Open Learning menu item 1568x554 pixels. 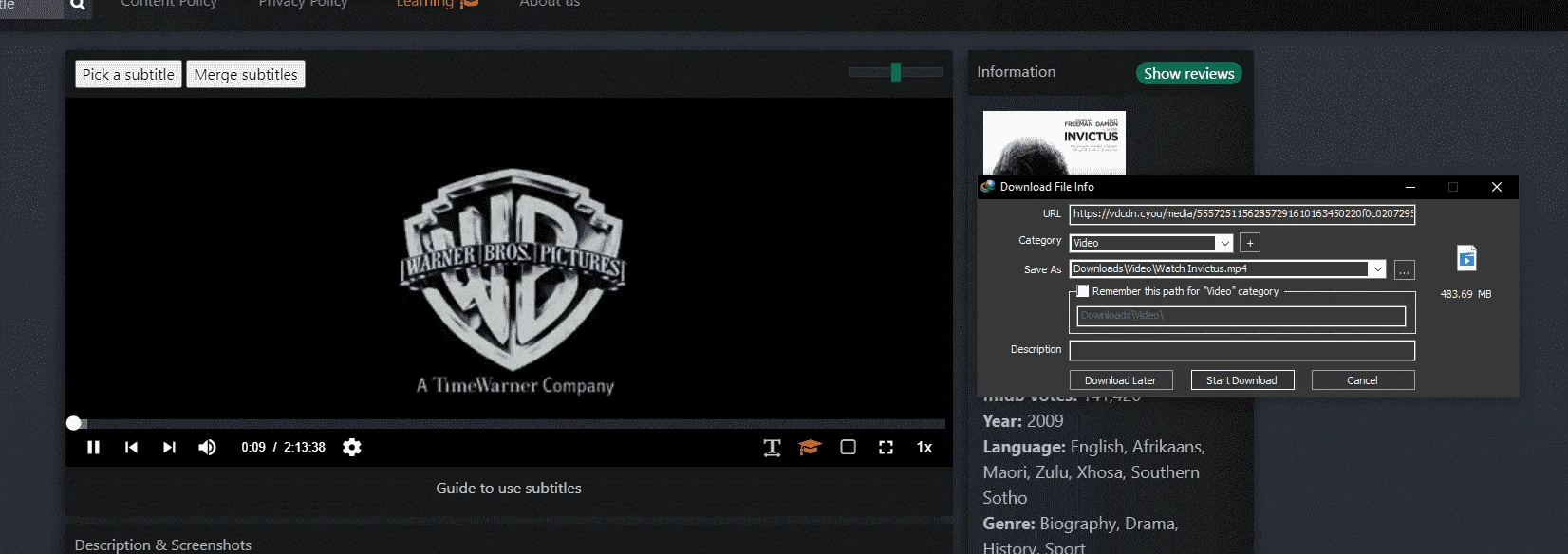coord(437,4)
